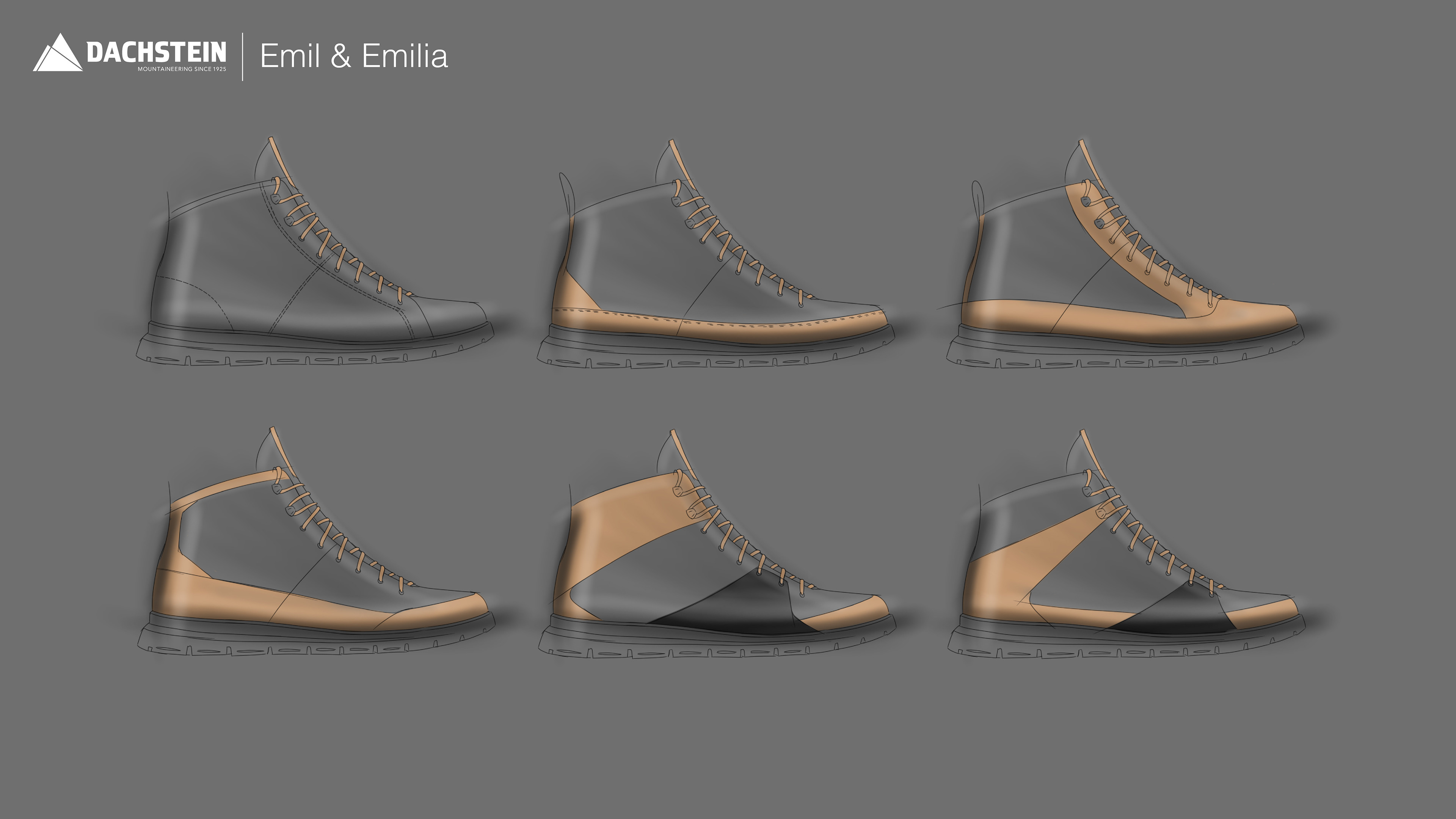Select the all-grey boot sketch
Screen dimensions: 1456x819
[315, 251]
